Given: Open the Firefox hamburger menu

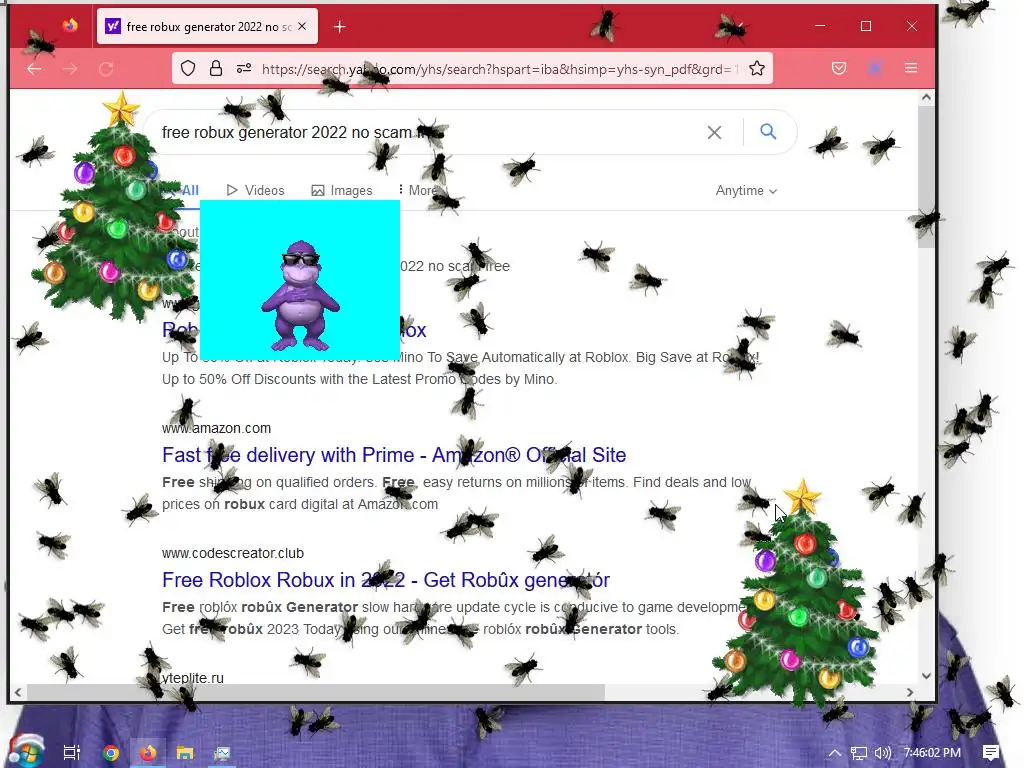Looking at the screenshot, I should (x=911, y=69).
